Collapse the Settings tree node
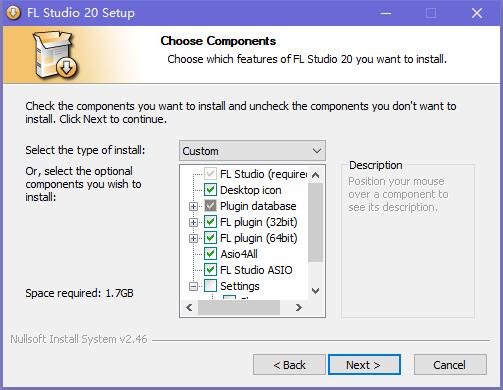 pos(193,286)
